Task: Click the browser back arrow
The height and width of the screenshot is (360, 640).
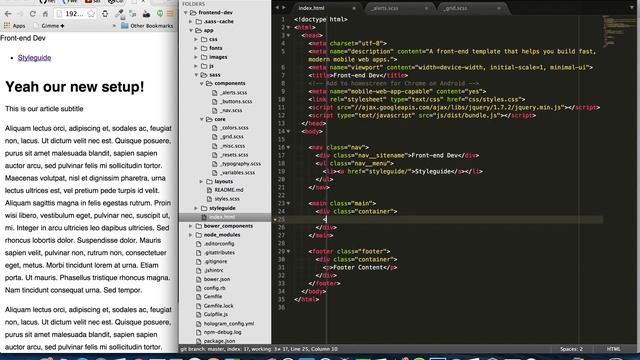Action: pos(8,14)
